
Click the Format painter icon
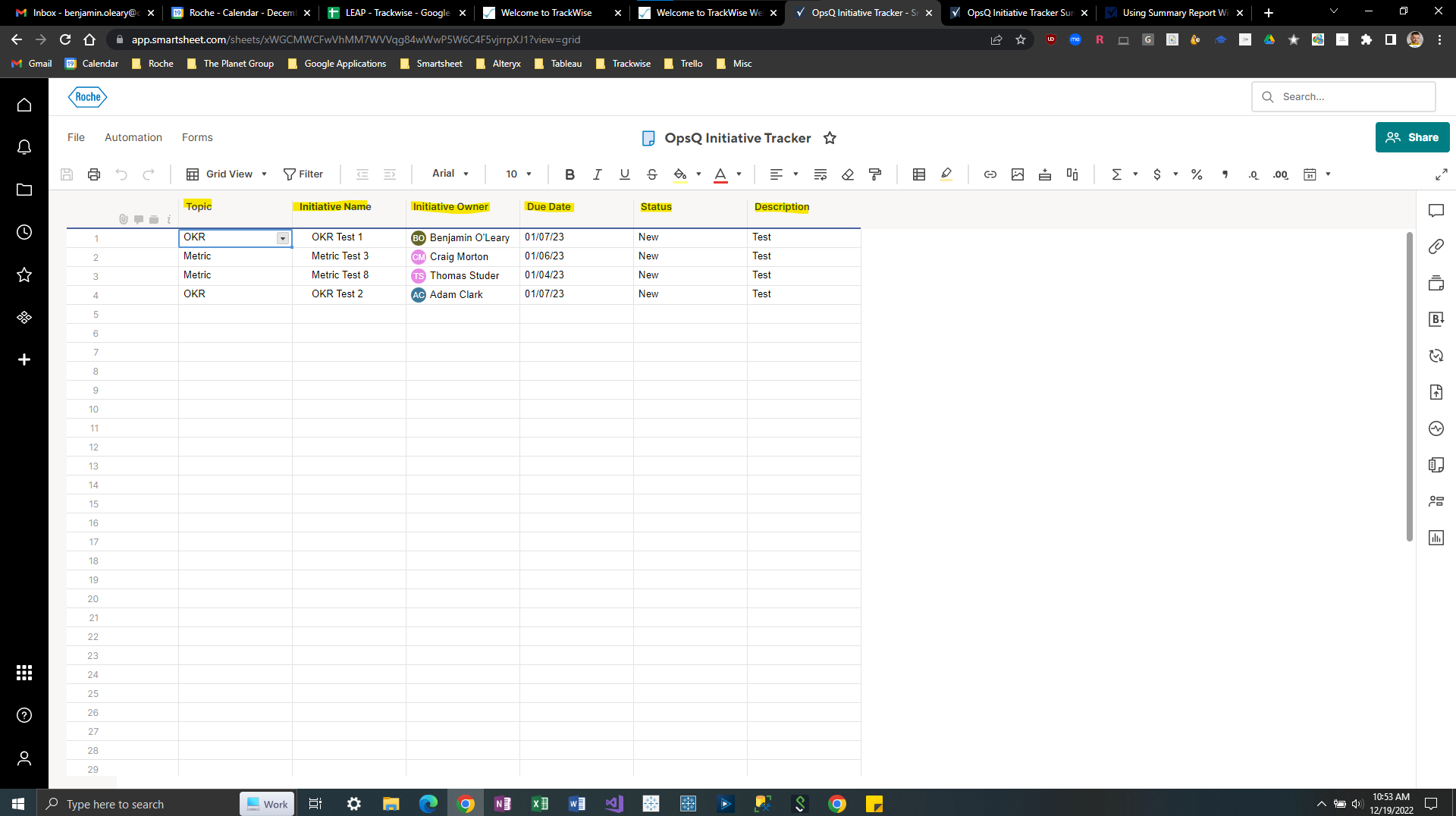[x=875, y=174]
